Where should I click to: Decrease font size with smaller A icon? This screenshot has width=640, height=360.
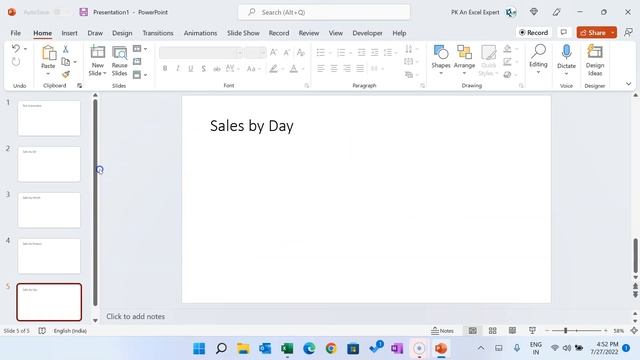click(x=287, y=52)
